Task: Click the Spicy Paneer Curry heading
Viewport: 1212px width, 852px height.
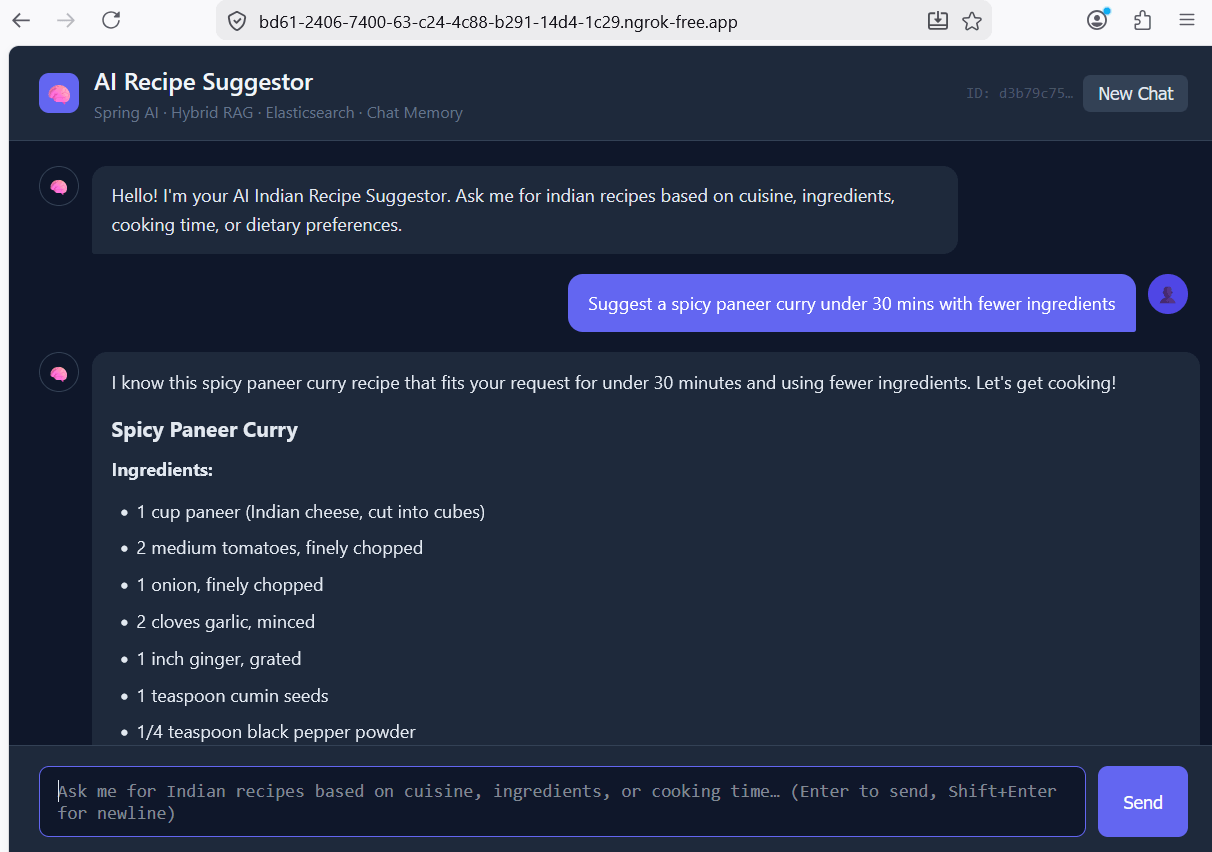Action: [x=205, y=430]
